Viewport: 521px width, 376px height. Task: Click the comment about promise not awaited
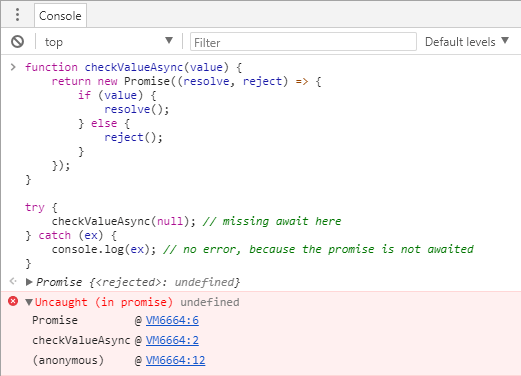(318, 249)
